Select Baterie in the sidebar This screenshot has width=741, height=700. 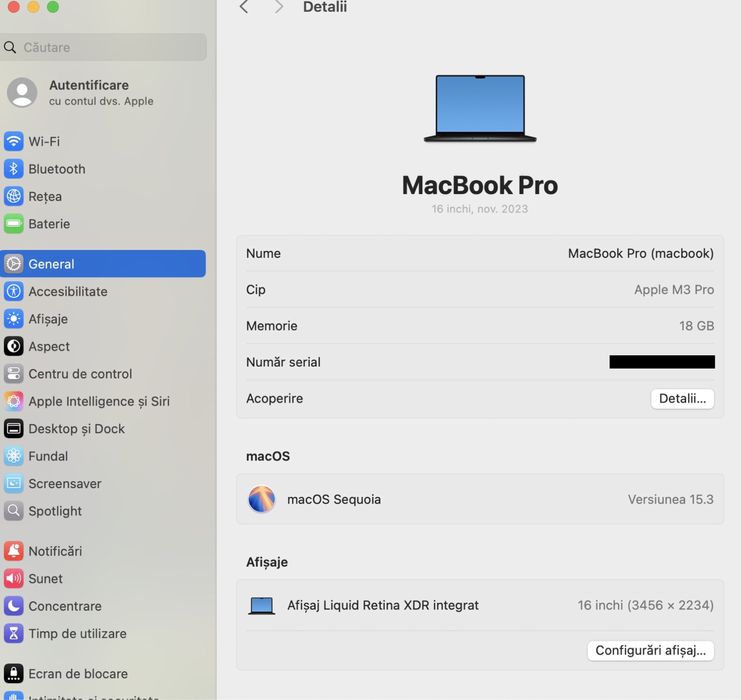[x=103, y=224]
